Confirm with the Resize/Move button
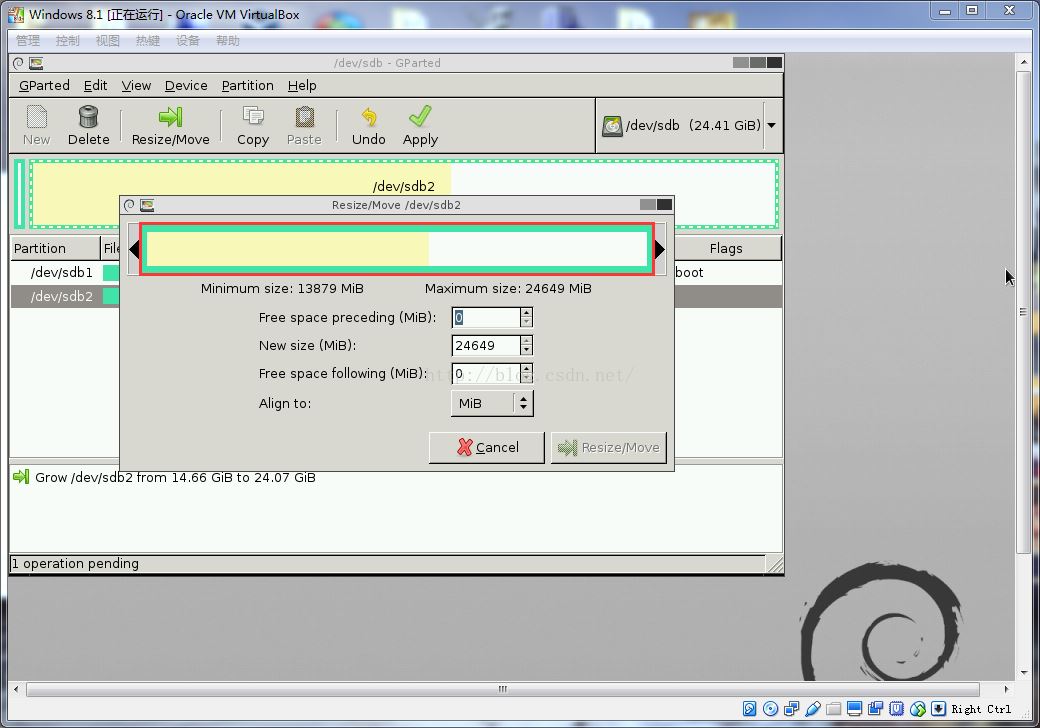Viewport: 1040px width, 728px height. coord(609,447)
